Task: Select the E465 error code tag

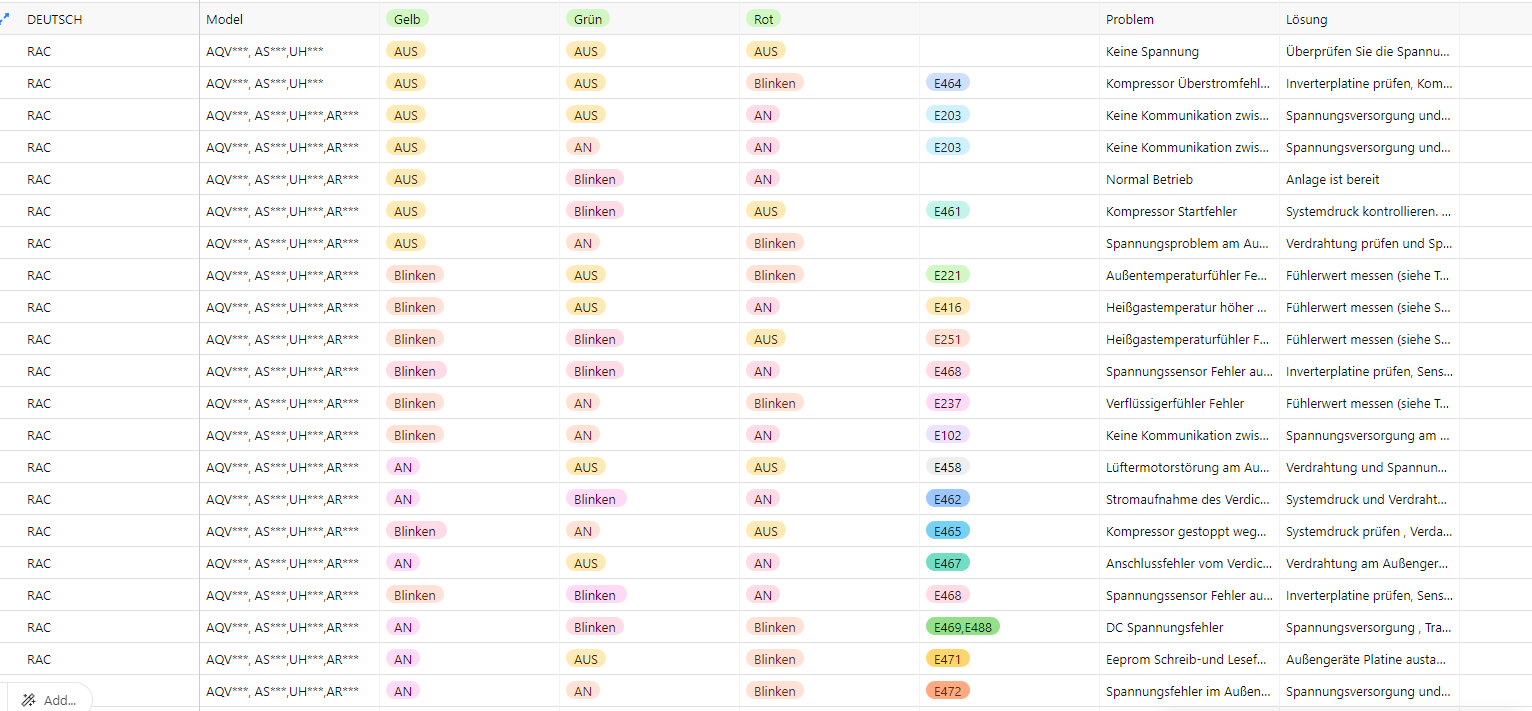Action: point(948,531)
